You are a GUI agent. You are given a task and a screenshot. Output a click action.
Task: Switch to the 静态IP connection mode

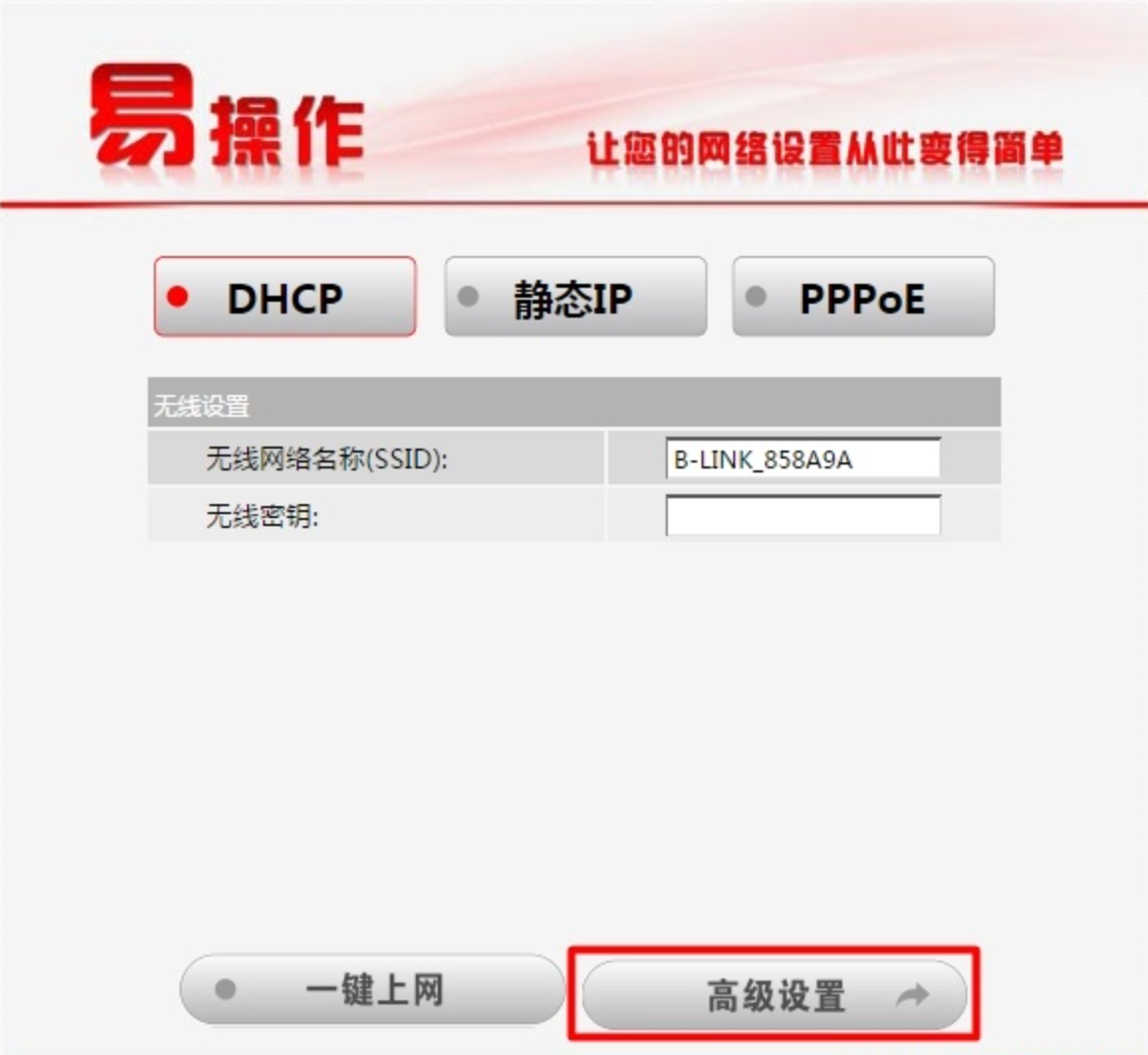[x=575, y=297]
